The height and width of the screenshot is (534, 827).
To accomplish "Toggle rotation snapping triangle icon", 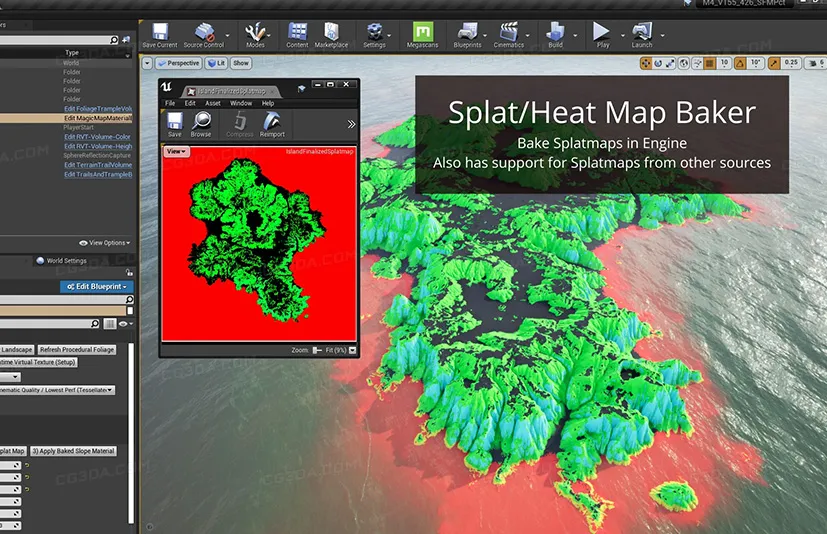I will click(x=741, y=63).
